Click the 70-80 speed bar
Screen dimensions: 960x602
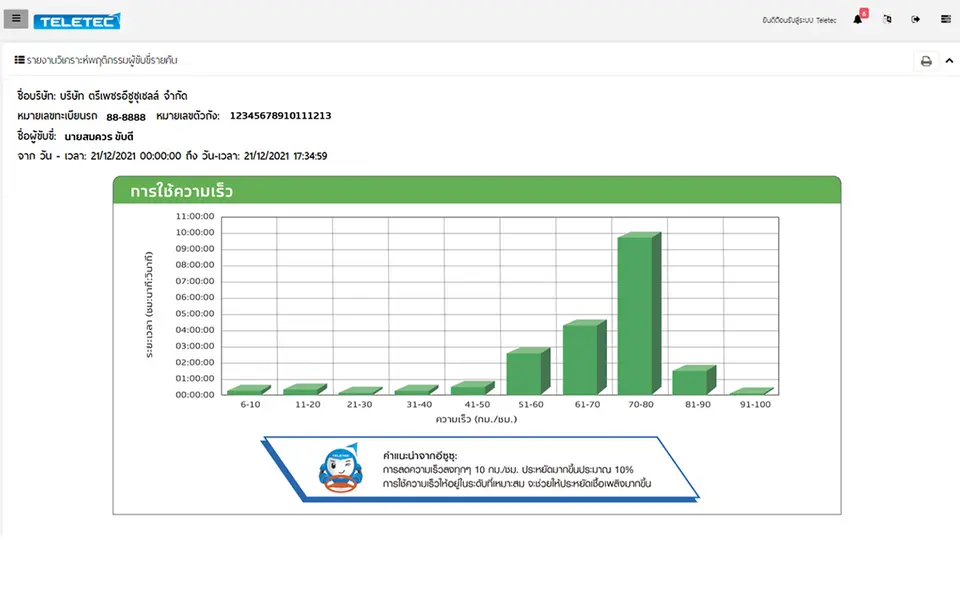click(x=639, y=313)
